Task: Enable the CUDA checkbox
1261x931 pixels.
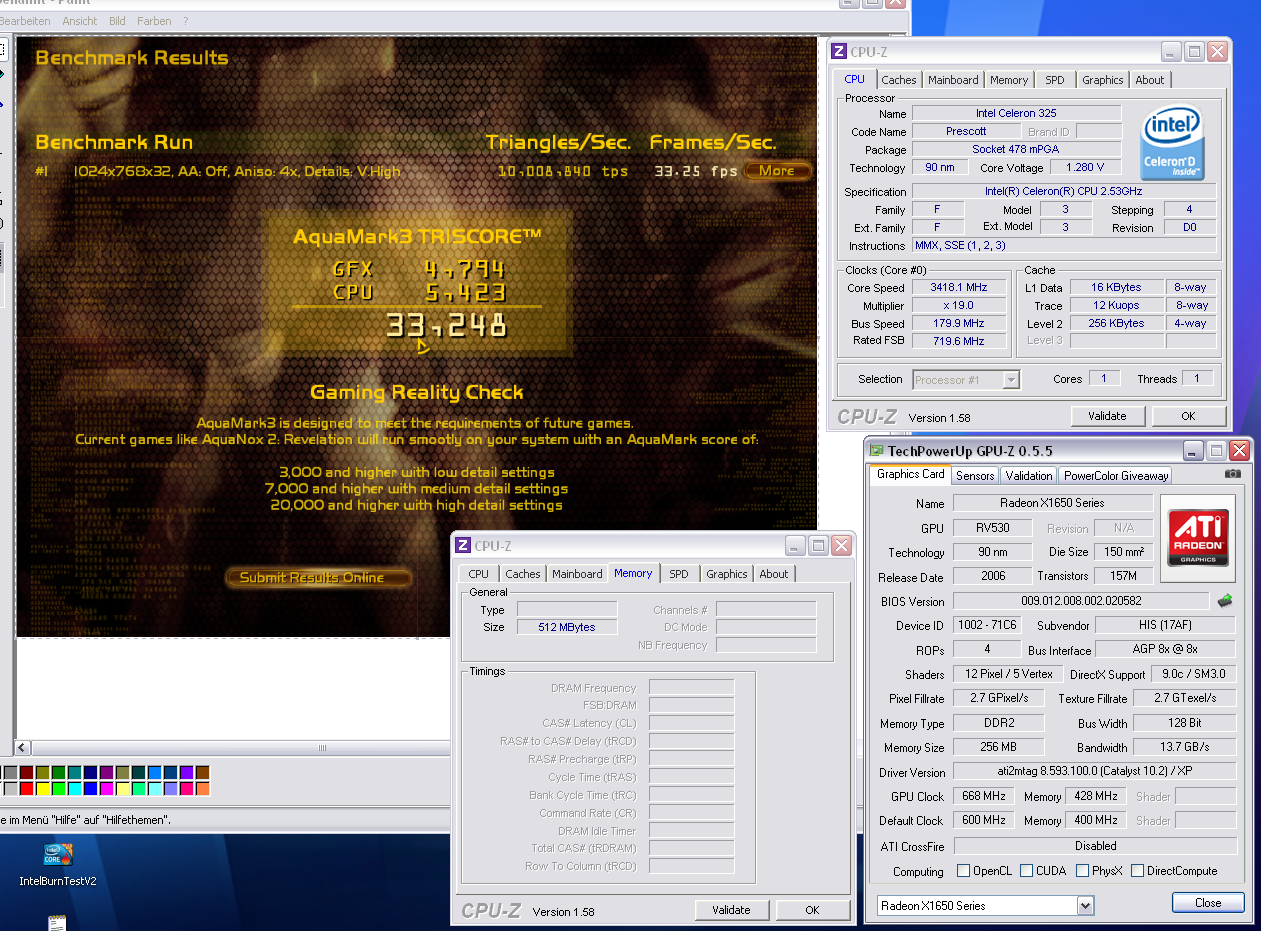Action: point(1026,871)
